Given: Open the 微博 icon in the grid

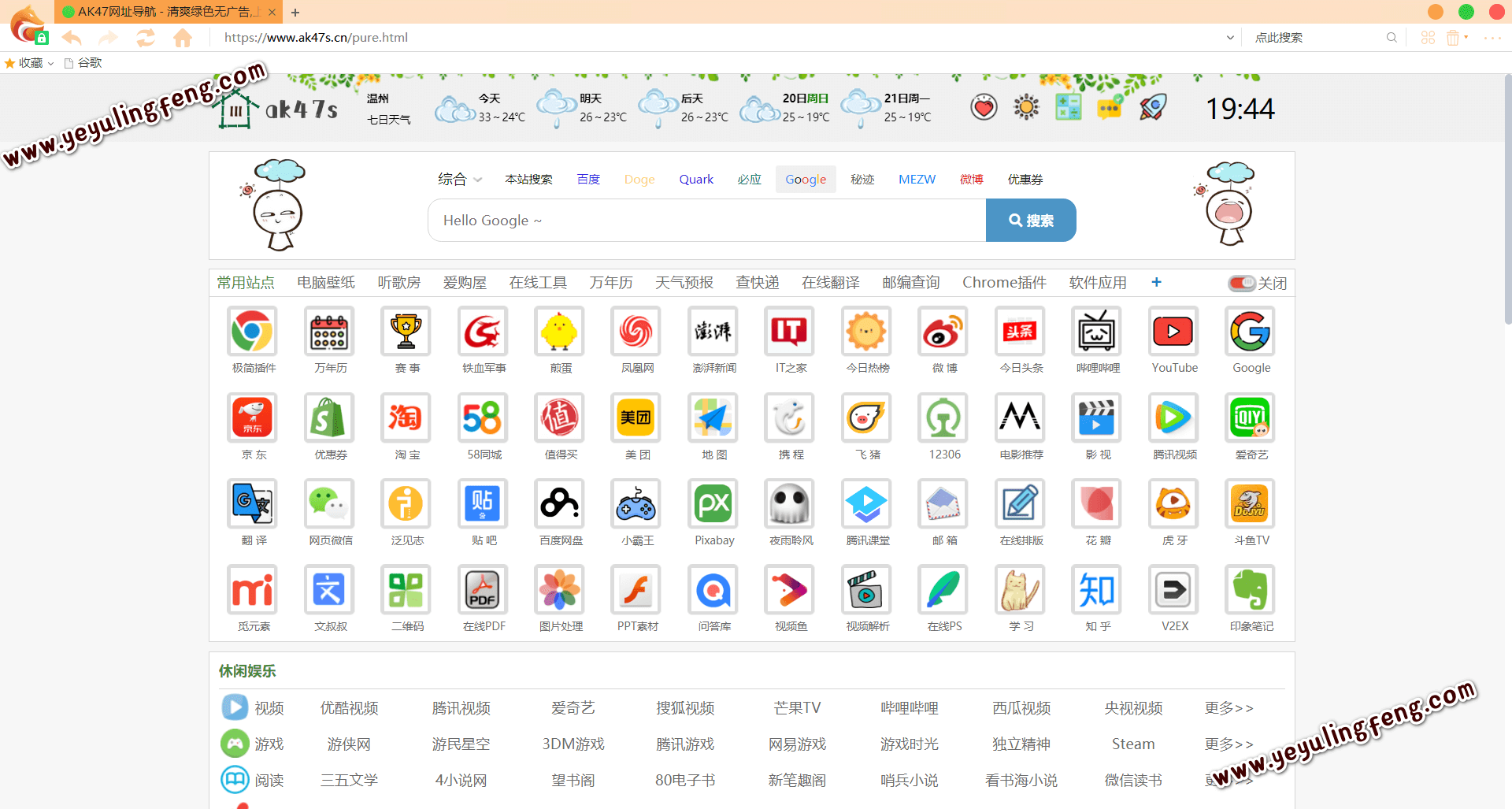Looking at the screenshot, I should point(943,332).
